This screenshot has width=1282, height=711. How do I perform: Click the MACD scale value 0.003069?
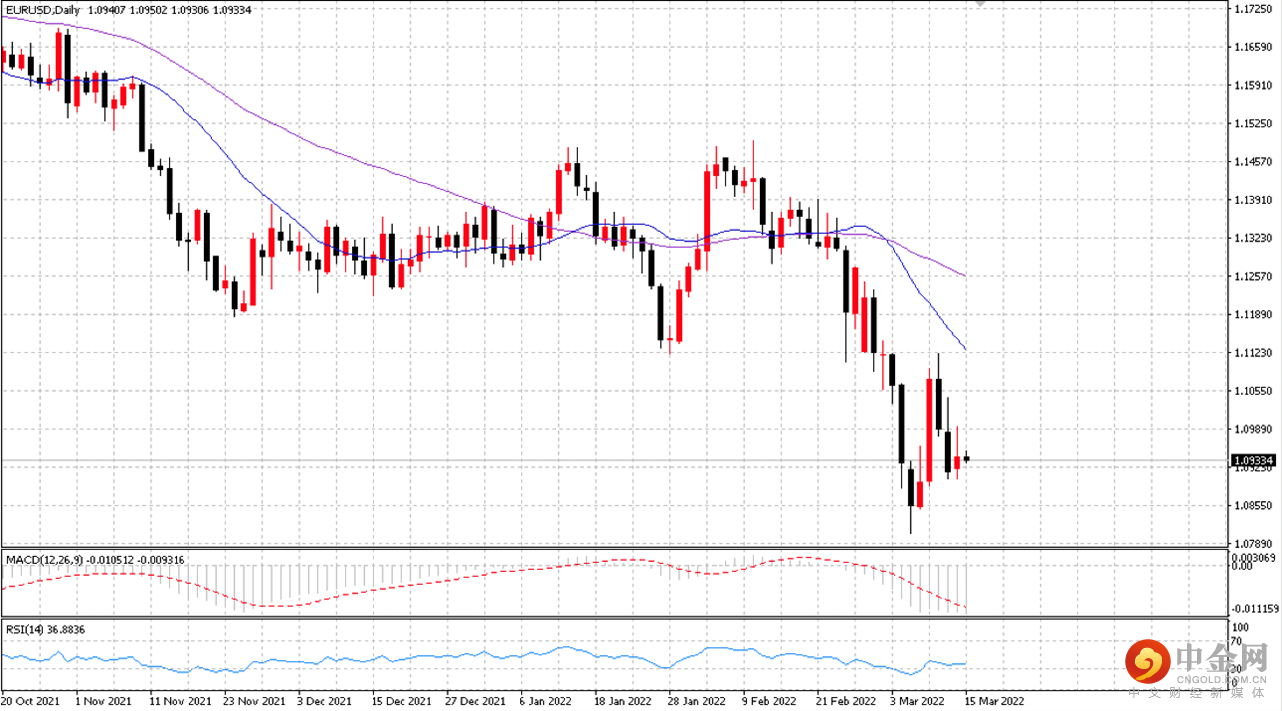[x=1255, y=555]
